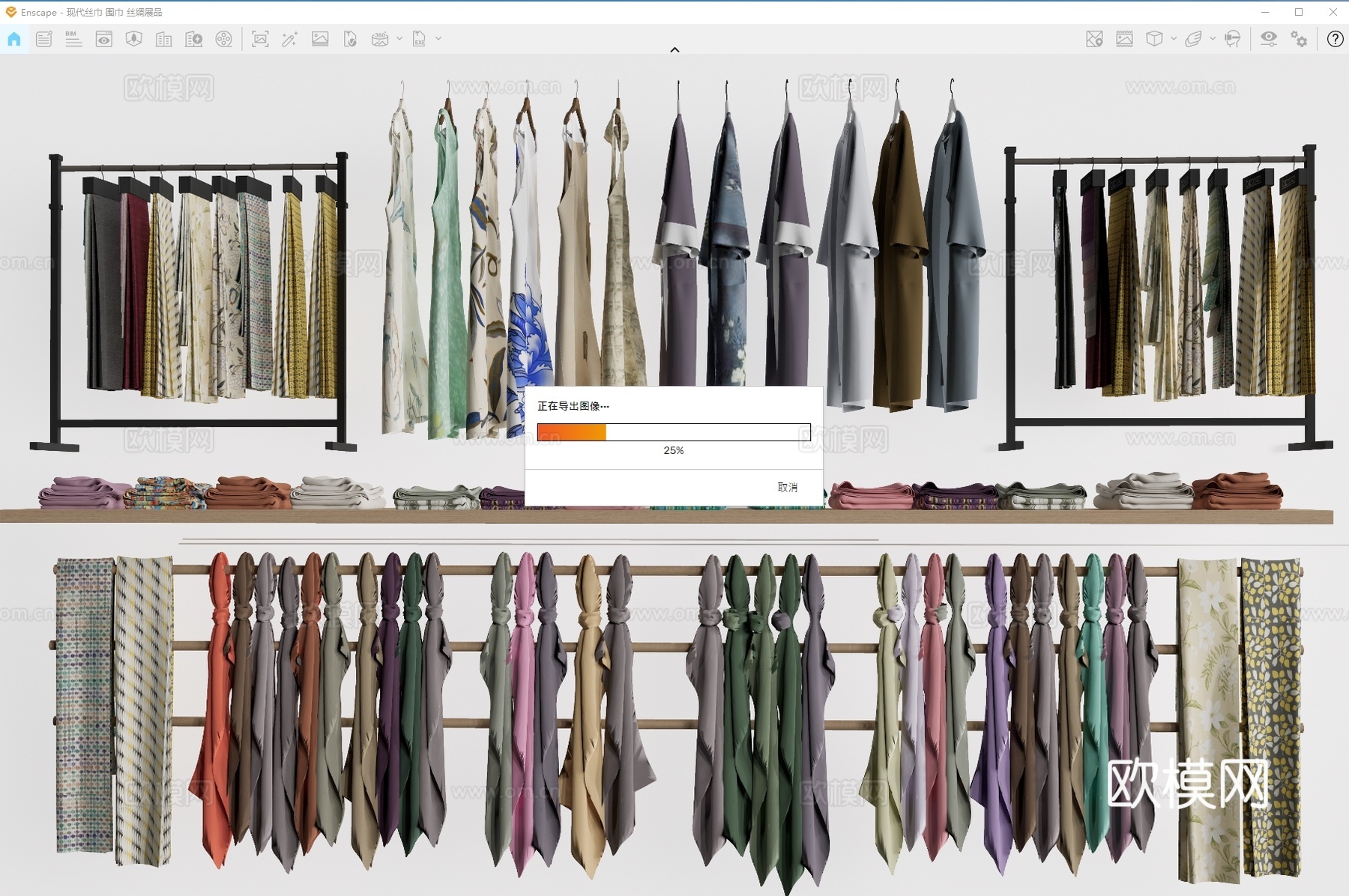Click the wing fly mode icon

(x=1193, y=39)
